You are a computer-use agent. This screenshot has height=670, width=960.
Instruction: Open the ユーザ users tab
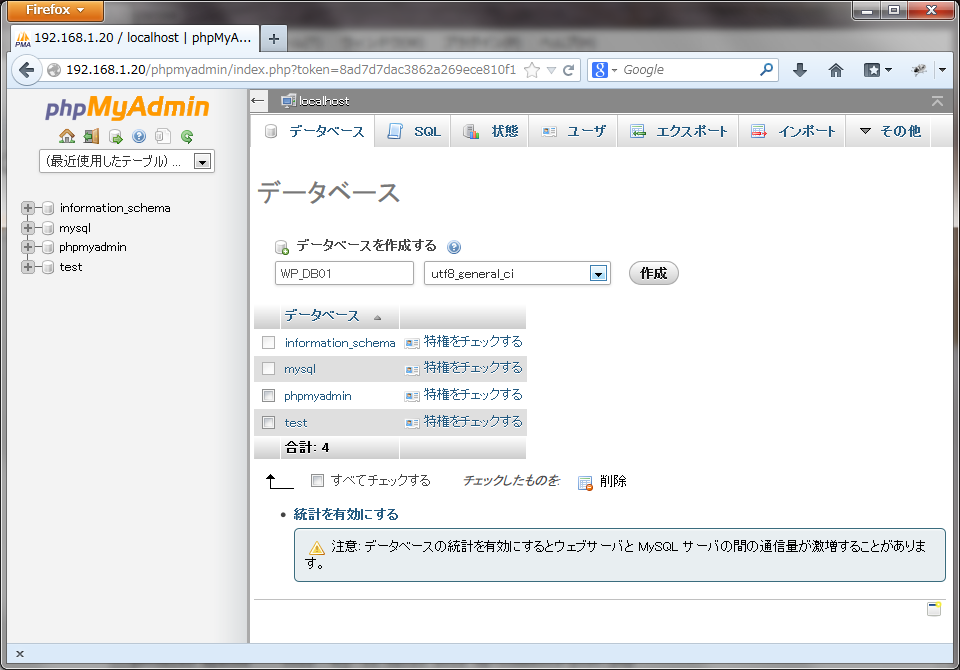click(574, 132)
